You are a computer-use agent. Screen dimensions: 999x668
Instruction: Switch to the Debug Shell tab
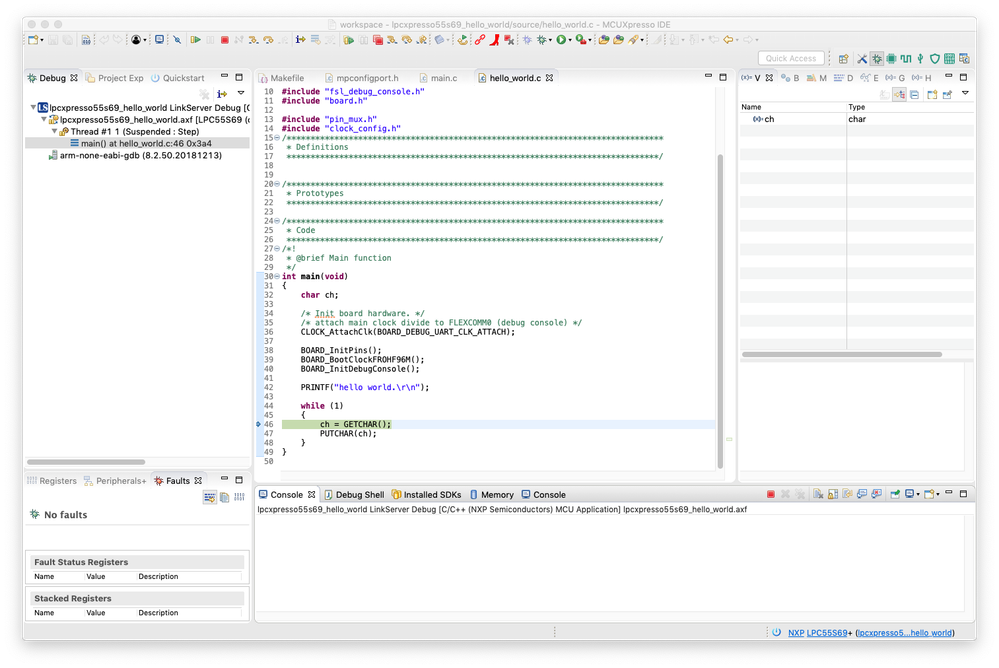click(x=354, y=495)
